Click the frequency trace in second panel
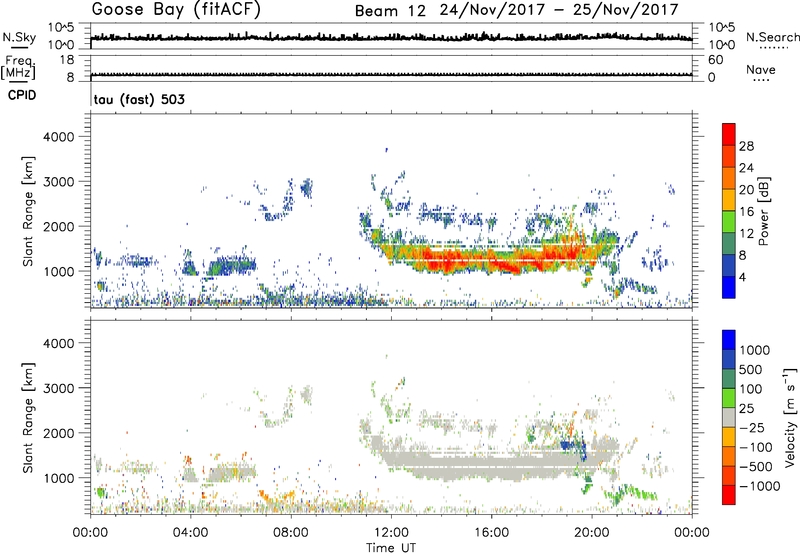800x554 pixels. pos(391,75)
